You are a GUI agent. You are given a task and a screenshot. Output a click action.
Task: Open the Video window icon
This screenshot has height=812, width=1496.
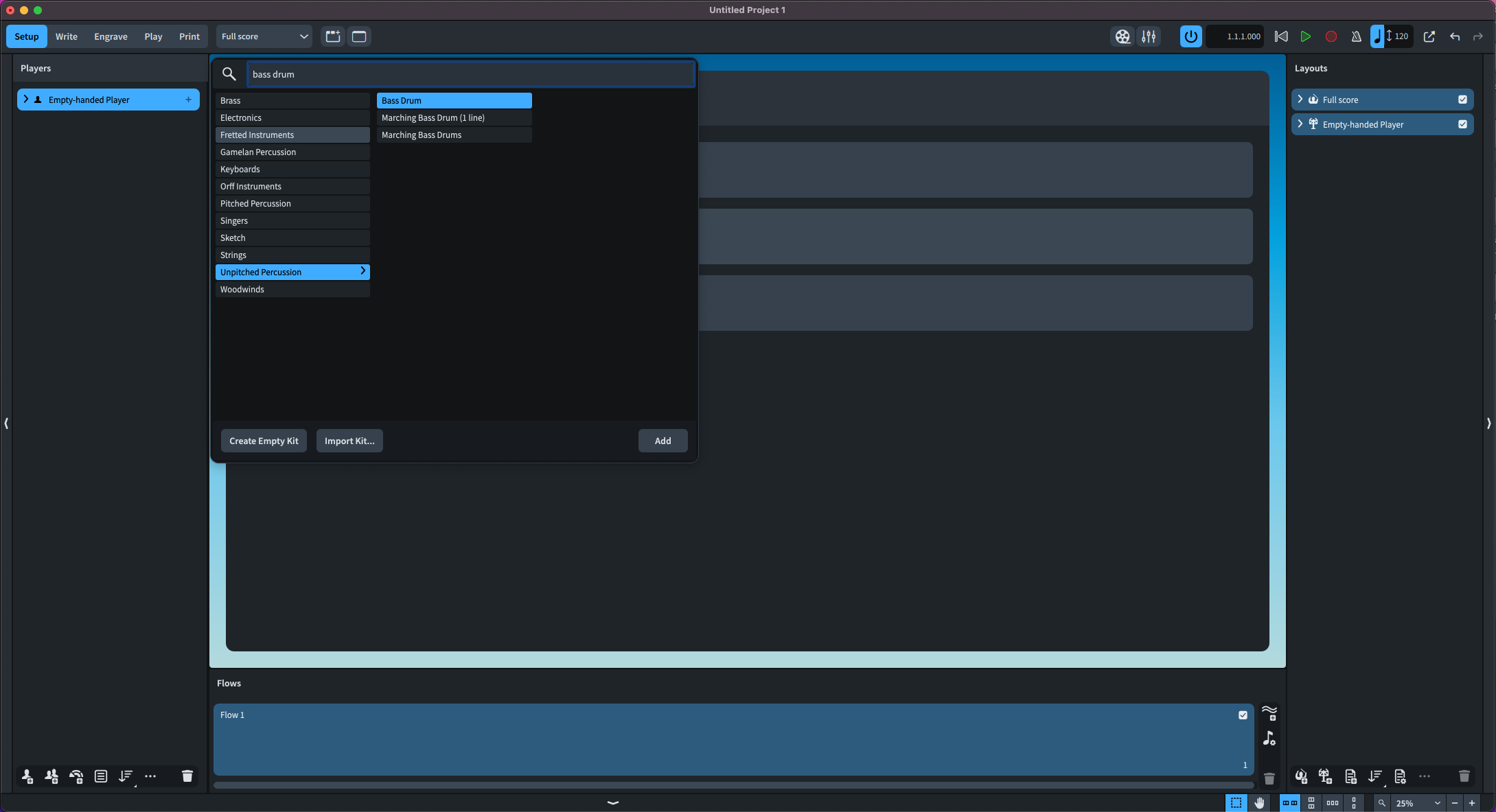(1123, 36)
